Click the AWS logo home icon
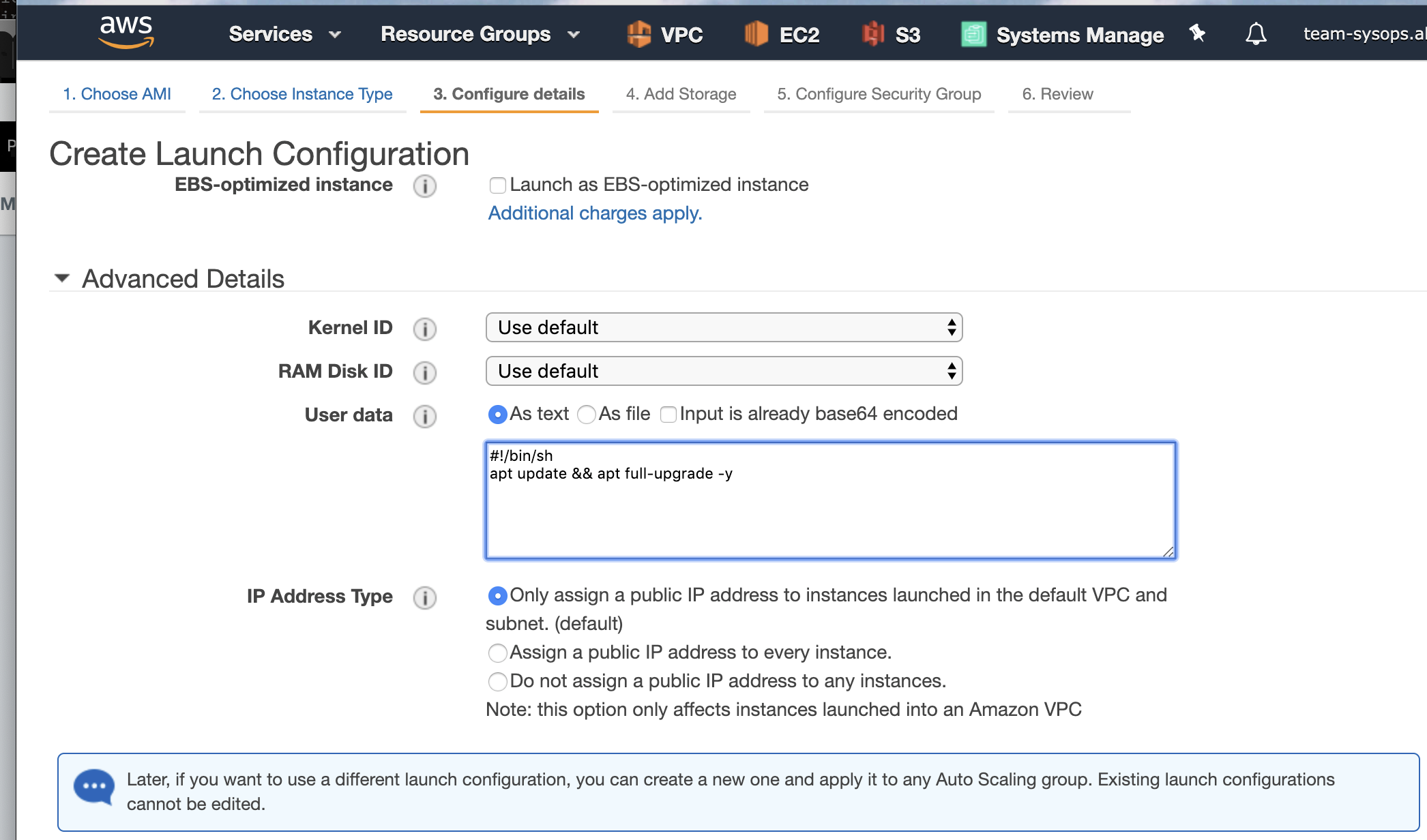This screenshot has height=840, width=1427. pyautogui.click(x=126, y=32)
